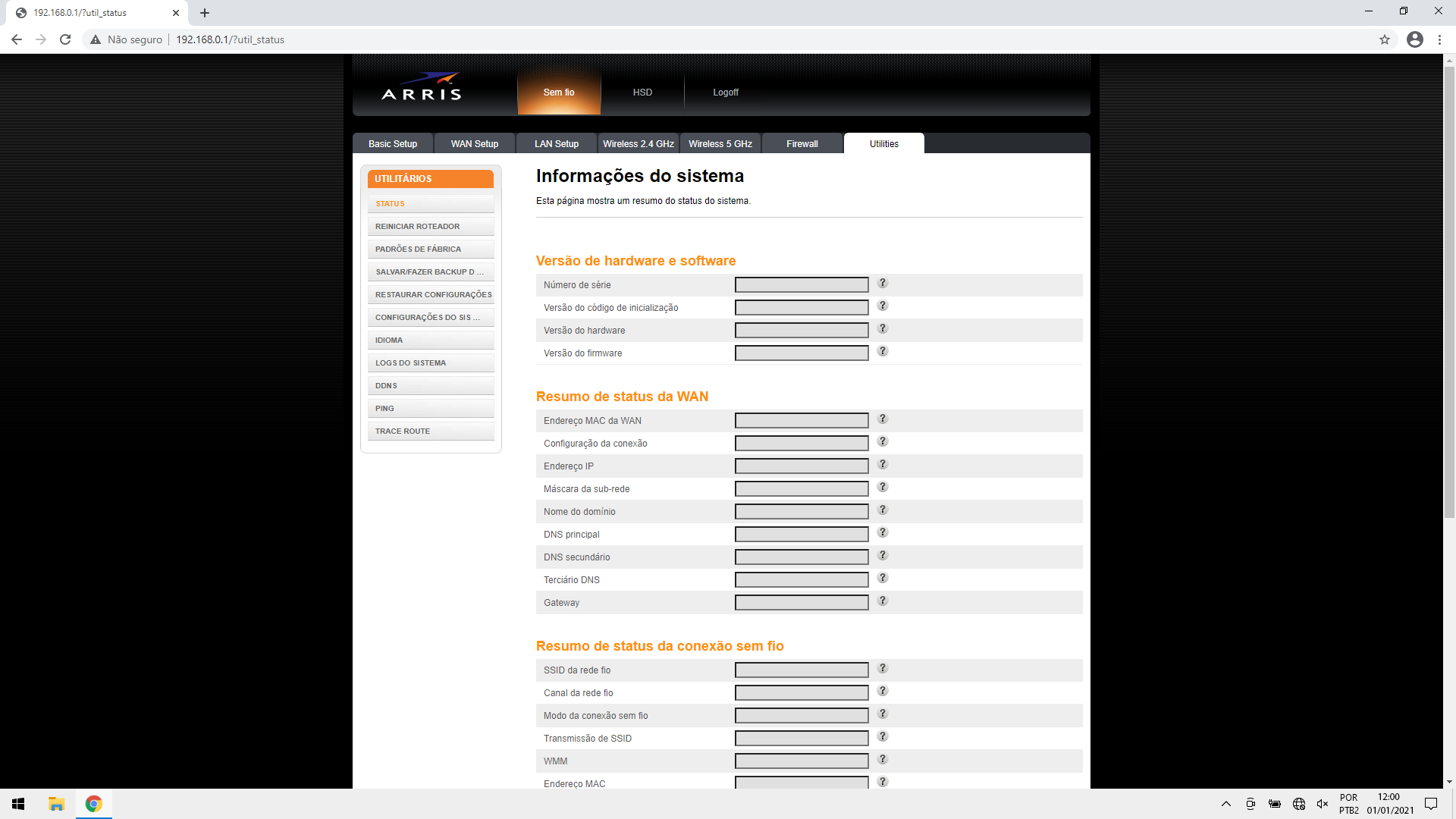
Task: Click help icon for Máscara da sub-rede
Action: pyautogui.click(x=883, y=487)
